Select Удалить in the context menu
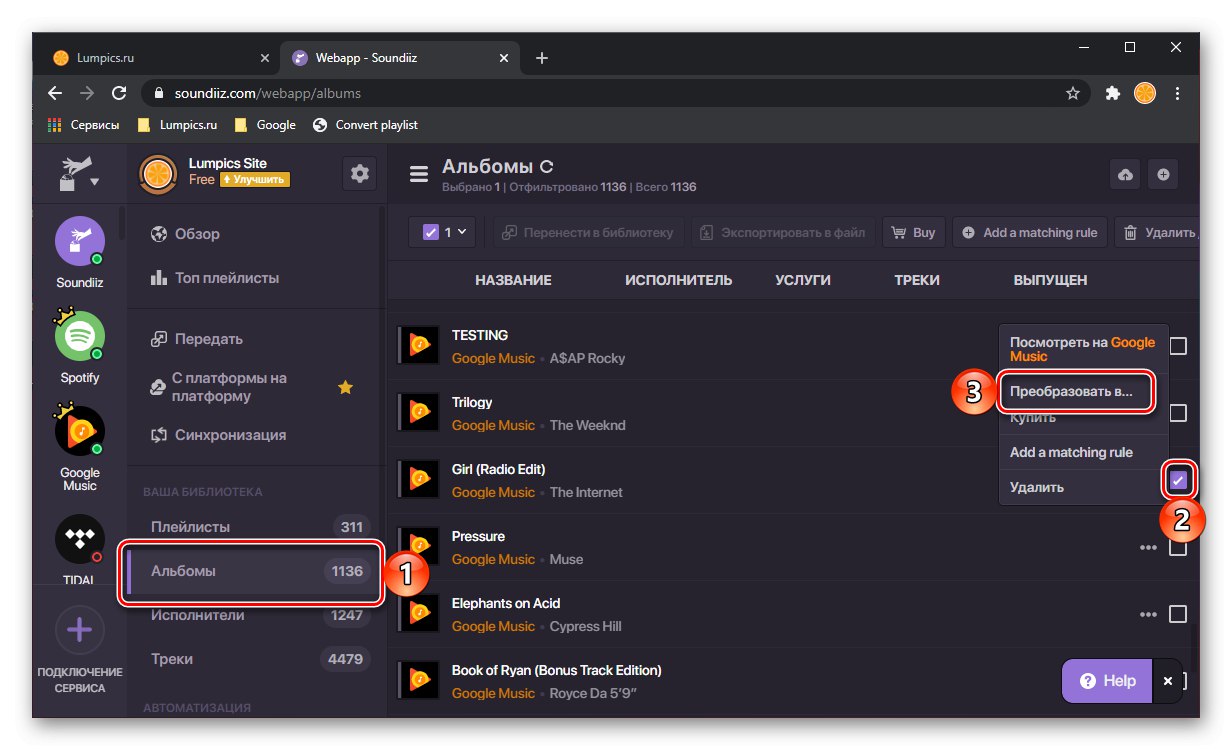The image size is (1232, 750). coord(1037,487)
